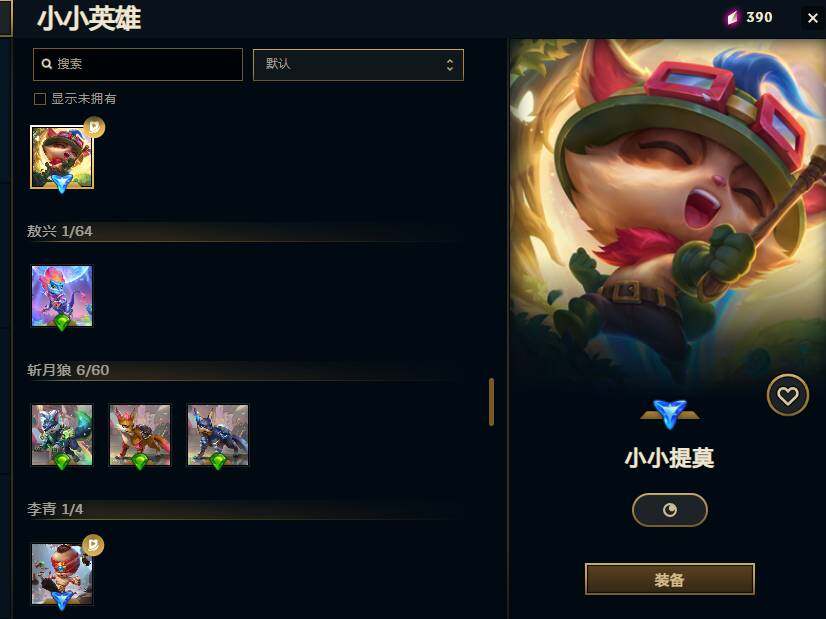
Task: Click green gem on 敖兴 thumbnail
Action: coord(62,322)
